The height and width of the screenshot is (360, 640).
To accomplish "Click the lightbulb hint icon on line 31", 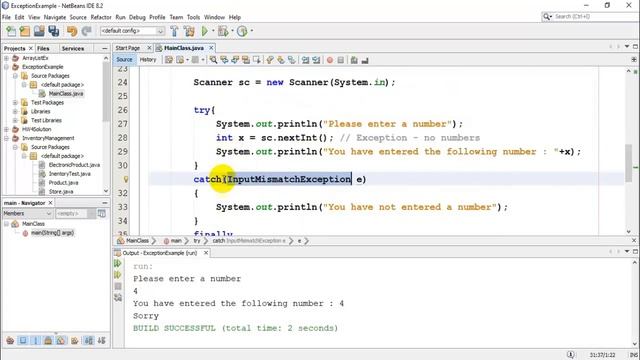I will coord(126,179).
